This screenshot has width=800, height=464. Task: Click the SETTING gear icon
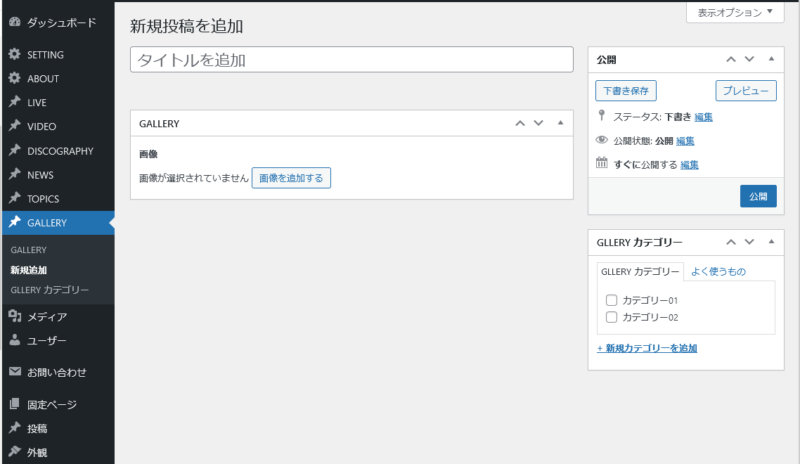[x=14, y=54]
